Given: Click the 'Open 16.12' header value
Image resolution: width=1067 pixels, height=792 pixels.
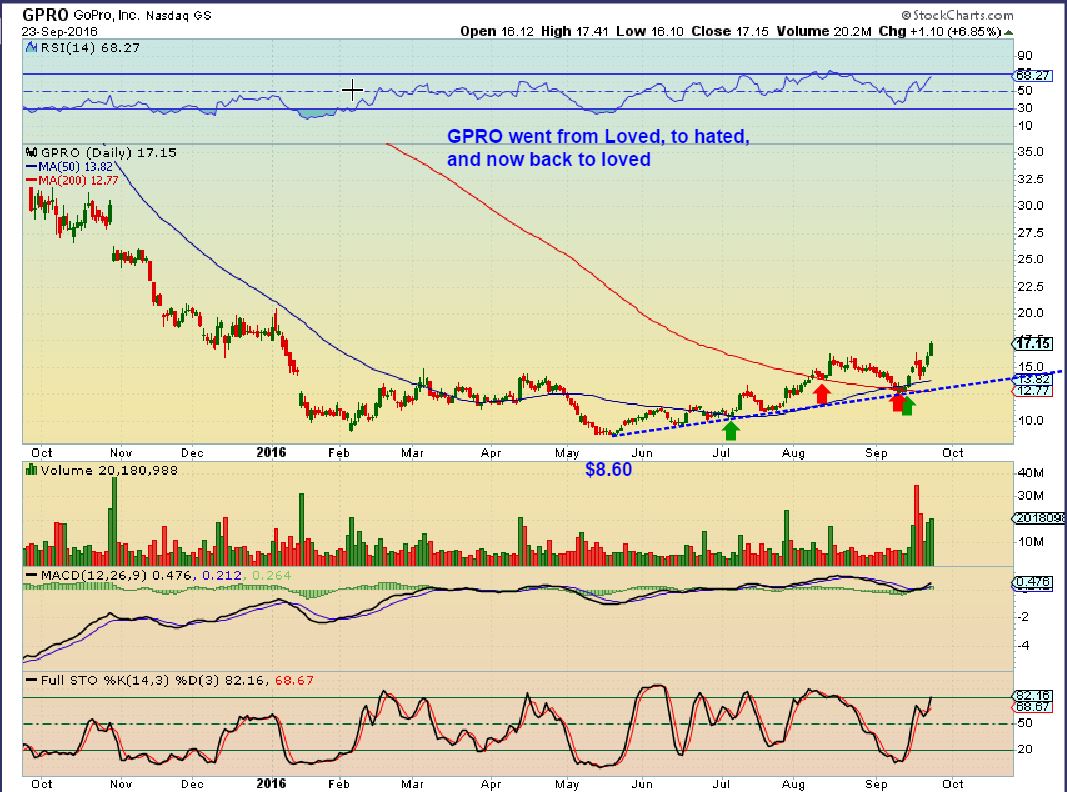Looking at the screenshot, I should [x=497, y=31].
